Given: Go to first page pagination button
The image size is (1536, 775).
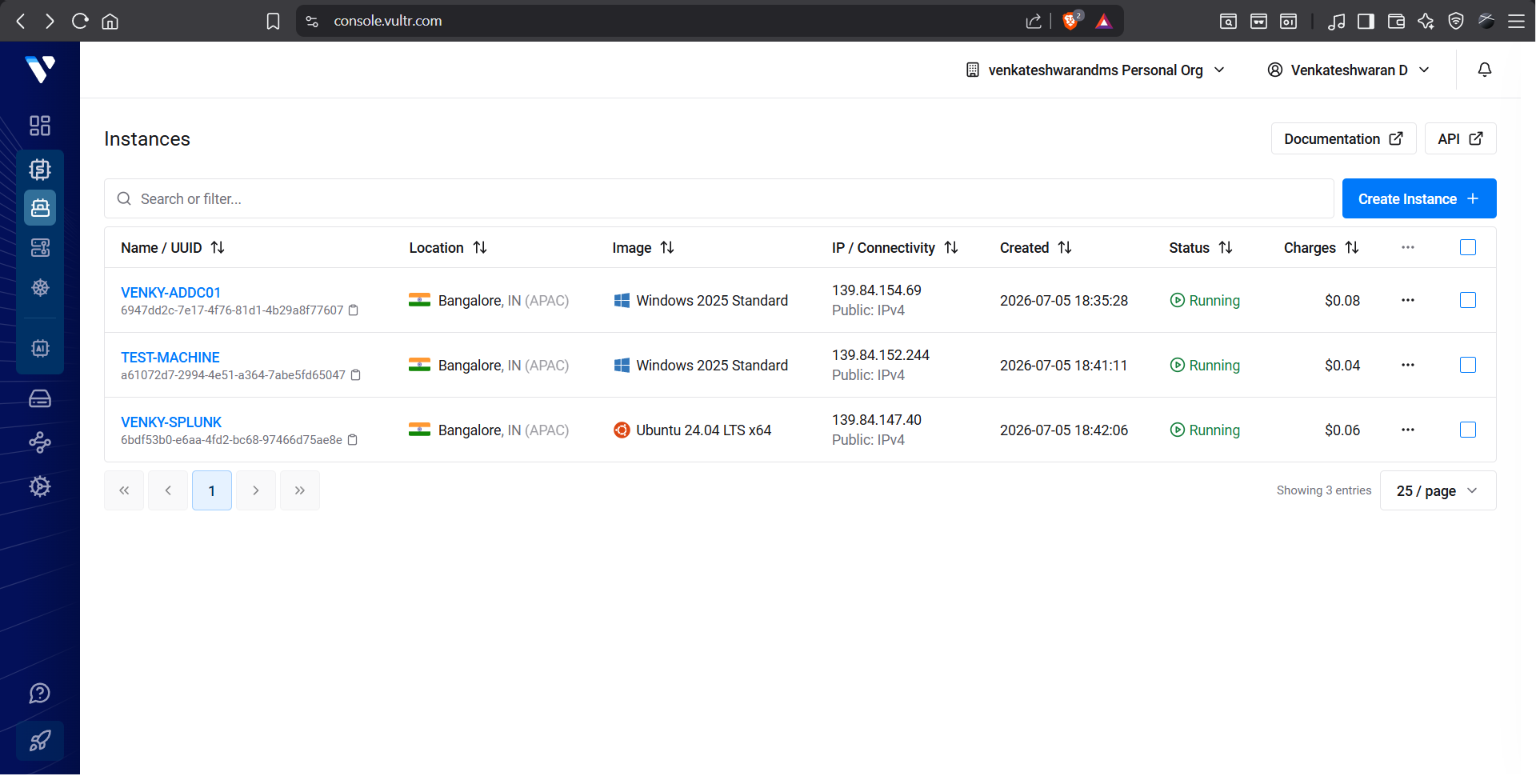Looking at the screenshot, I should point(124,490).
